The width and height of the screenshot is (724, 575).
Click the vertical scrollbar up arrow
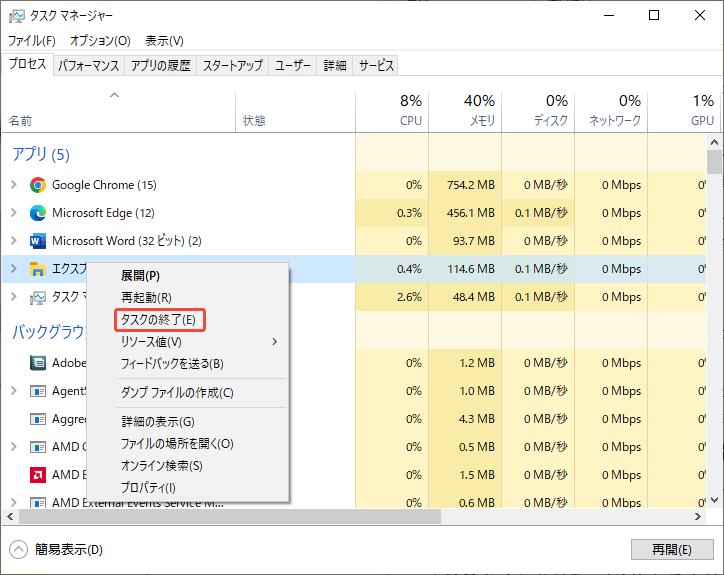pos(714,142)
